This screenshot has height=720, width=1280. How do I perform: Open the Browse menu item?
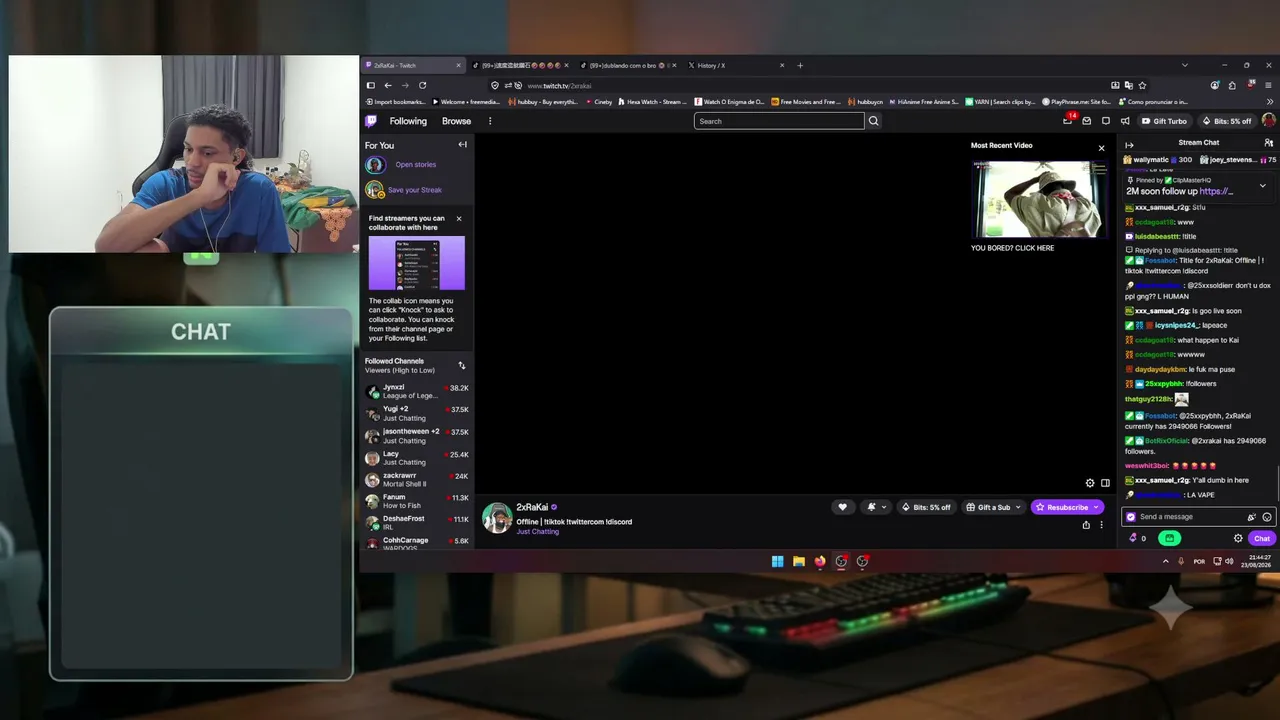pyautogui.click(x=456, y=121)
